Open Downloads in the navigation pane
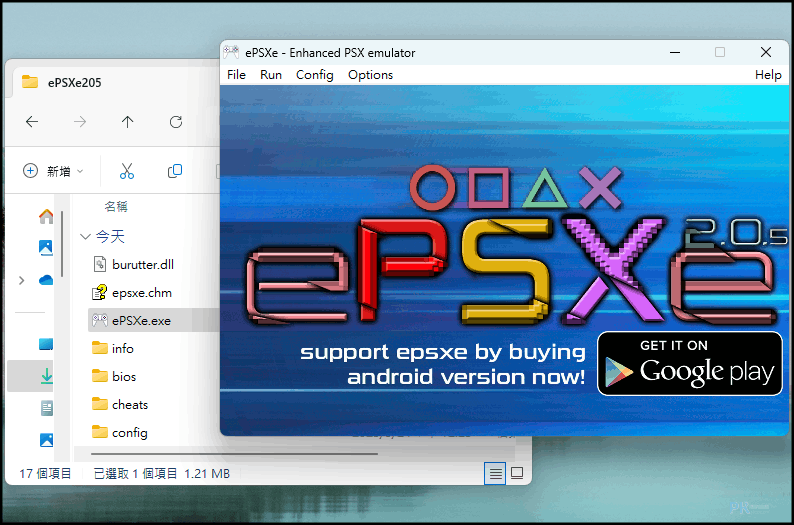This screenshot has width=794, height=525. tap(47, 376)
